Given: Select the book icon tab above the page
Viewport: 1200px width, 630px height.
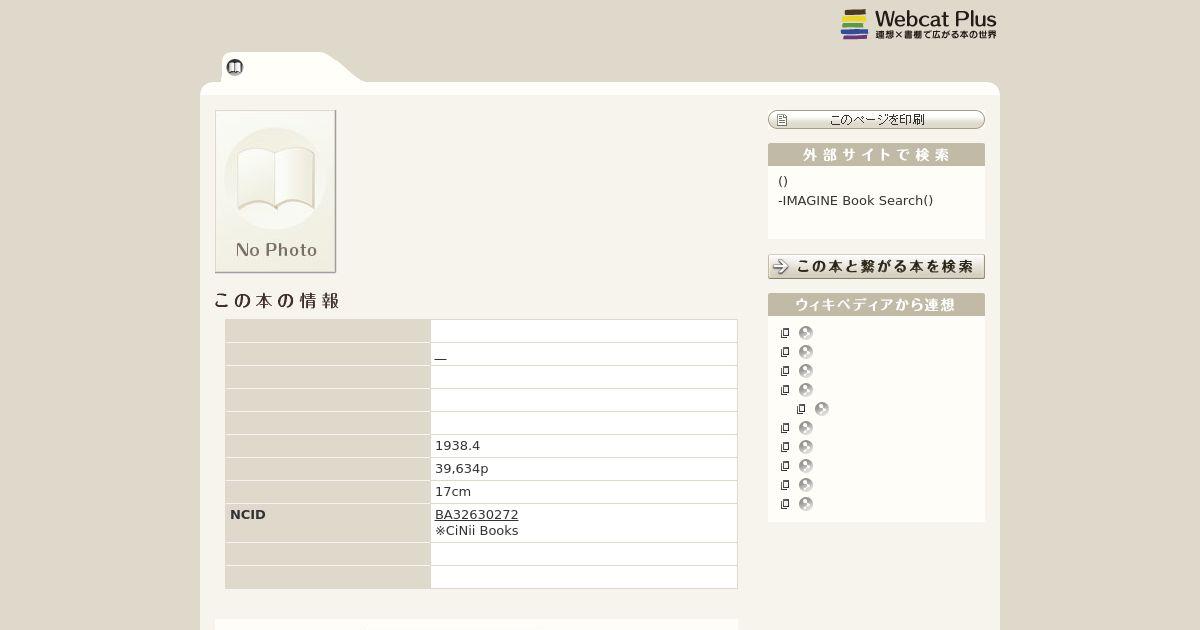Looking at the screenshot, I should click(235, 67).
